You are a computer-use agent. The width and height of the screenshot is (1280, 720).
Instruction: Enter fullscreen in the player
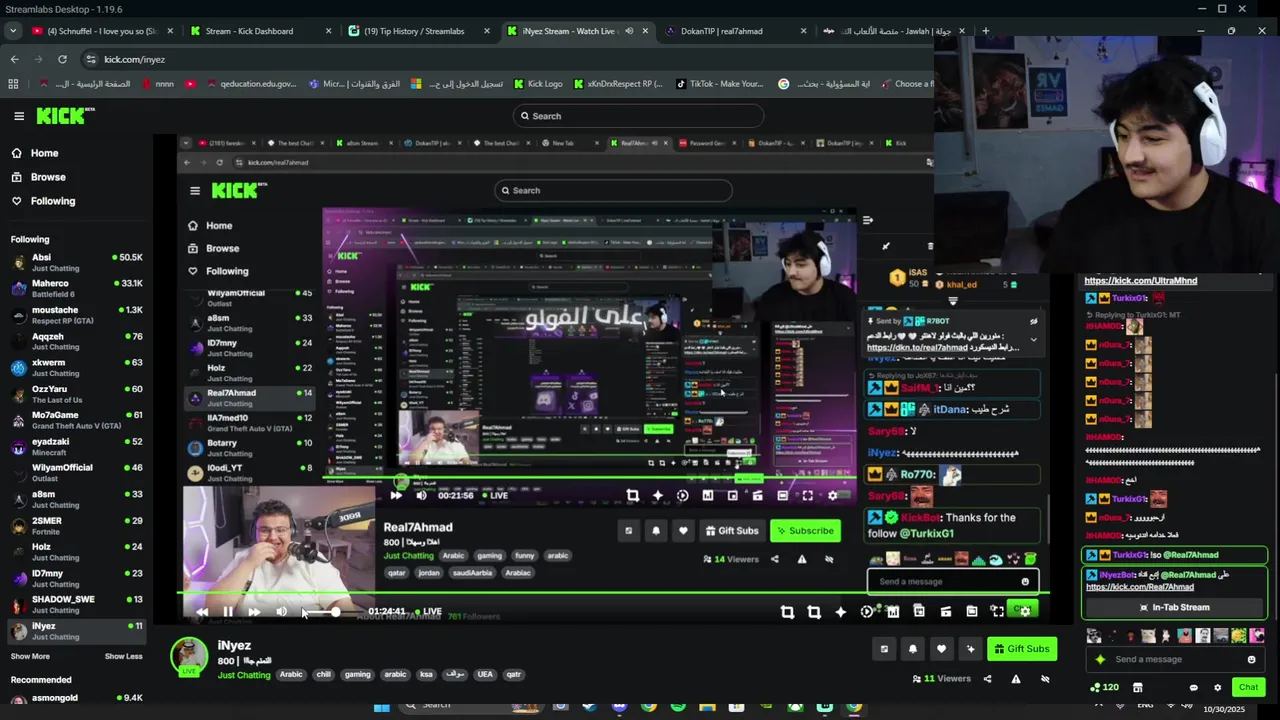click(997, 611)
